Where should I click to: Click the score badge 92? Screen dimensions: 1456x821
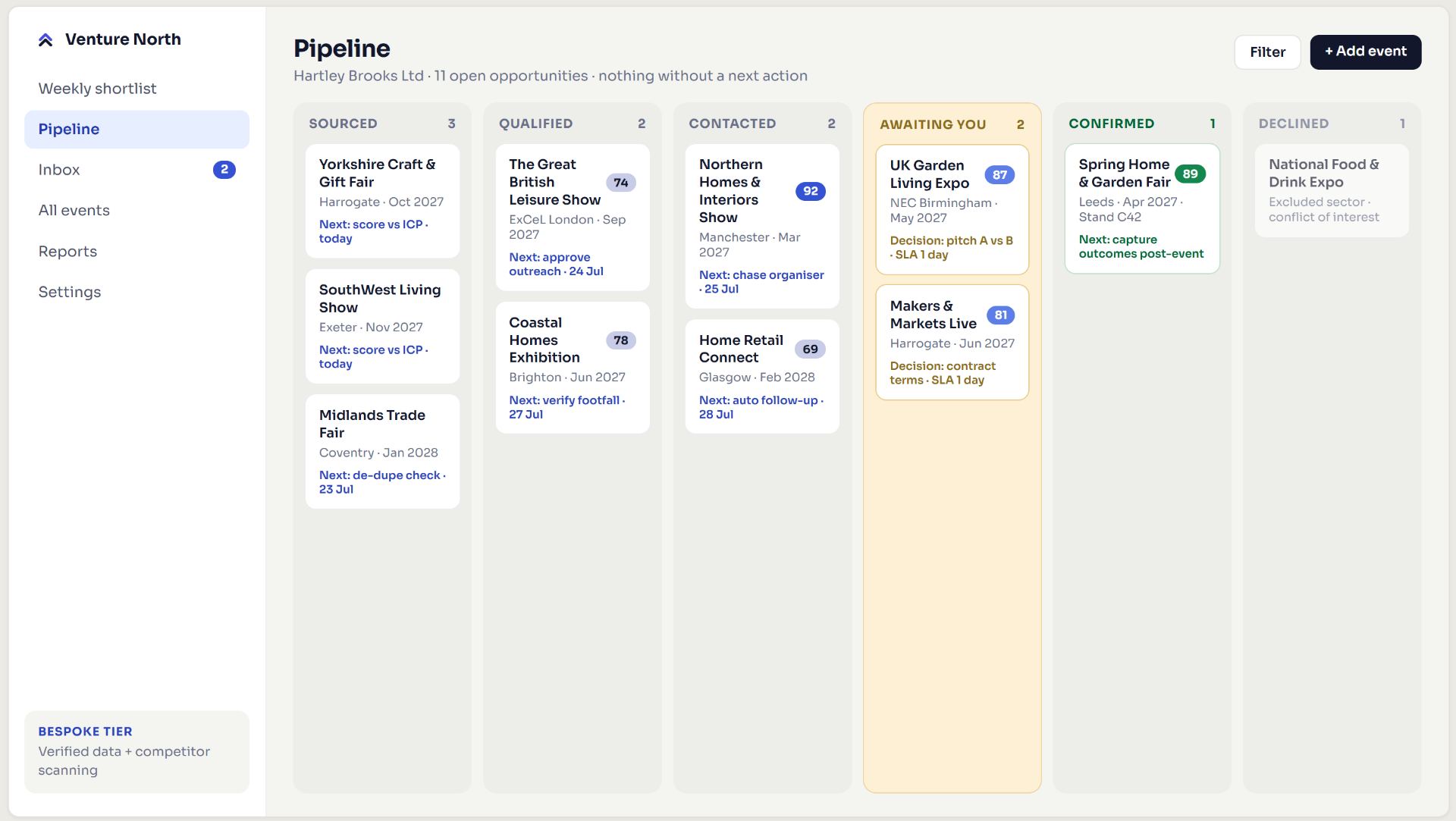click(x=811, y=191)
